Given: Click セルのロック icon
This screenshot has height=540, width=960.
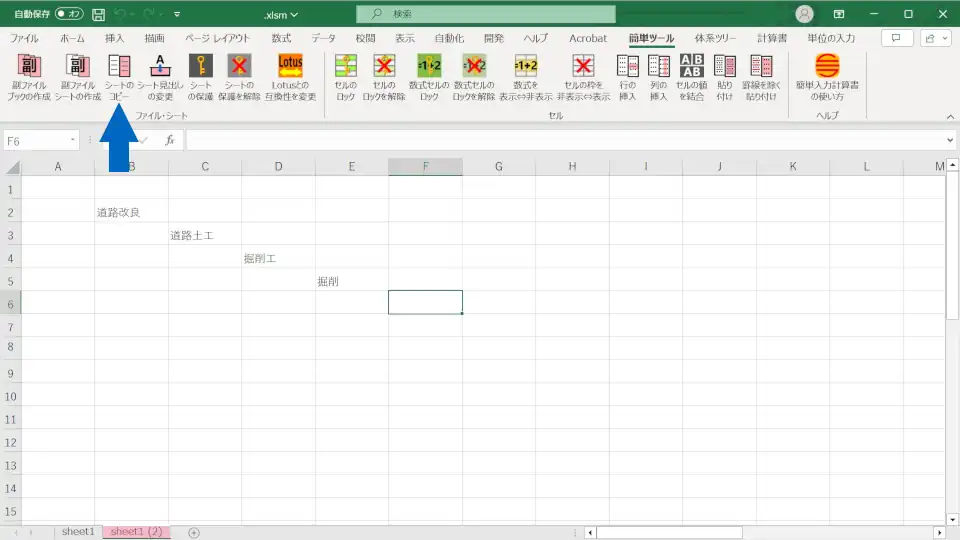Looking at the screenshot, I should [x=345, y=66].
